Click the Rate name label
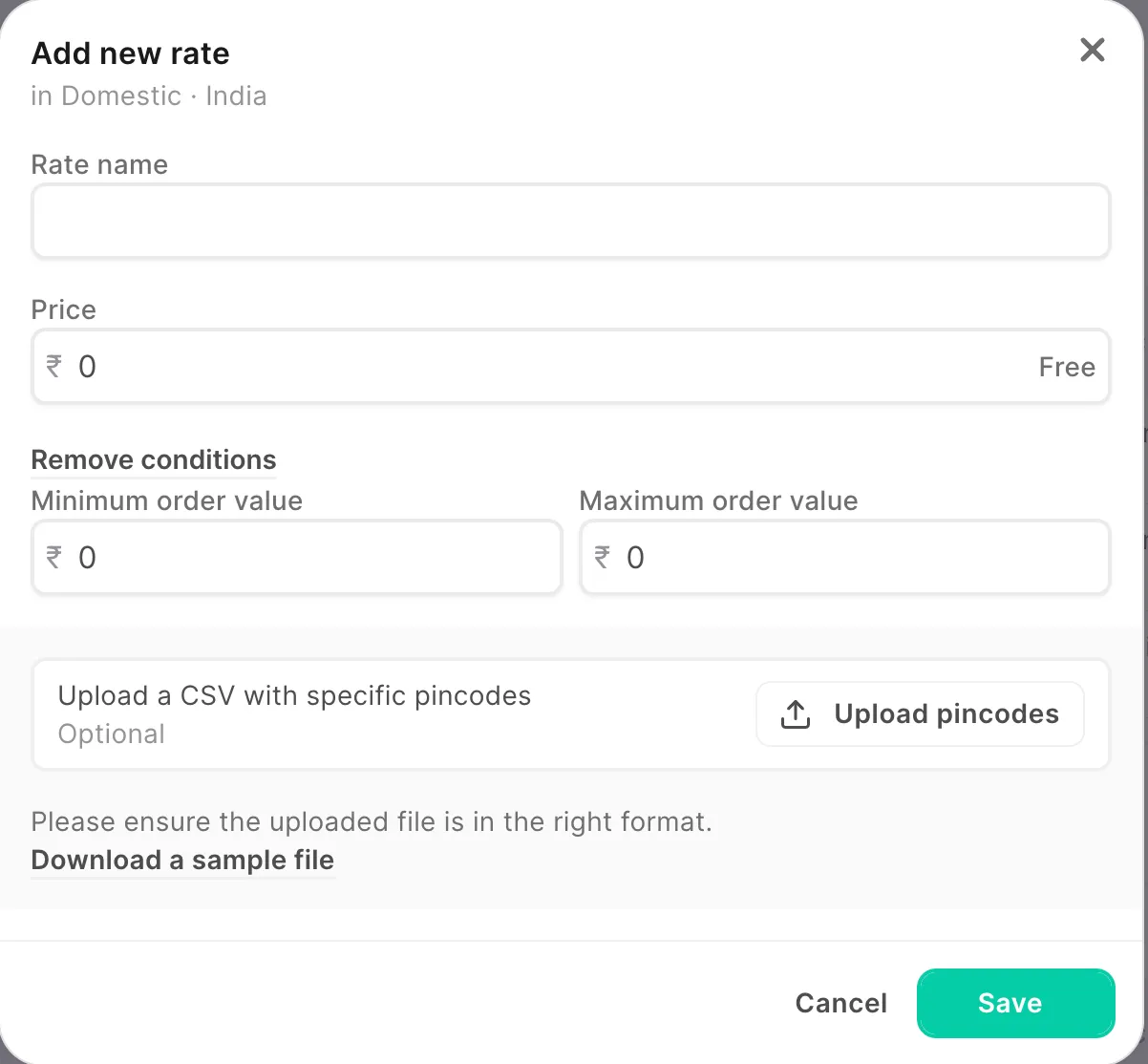The image size is (1148, 1064). [99, 164]
